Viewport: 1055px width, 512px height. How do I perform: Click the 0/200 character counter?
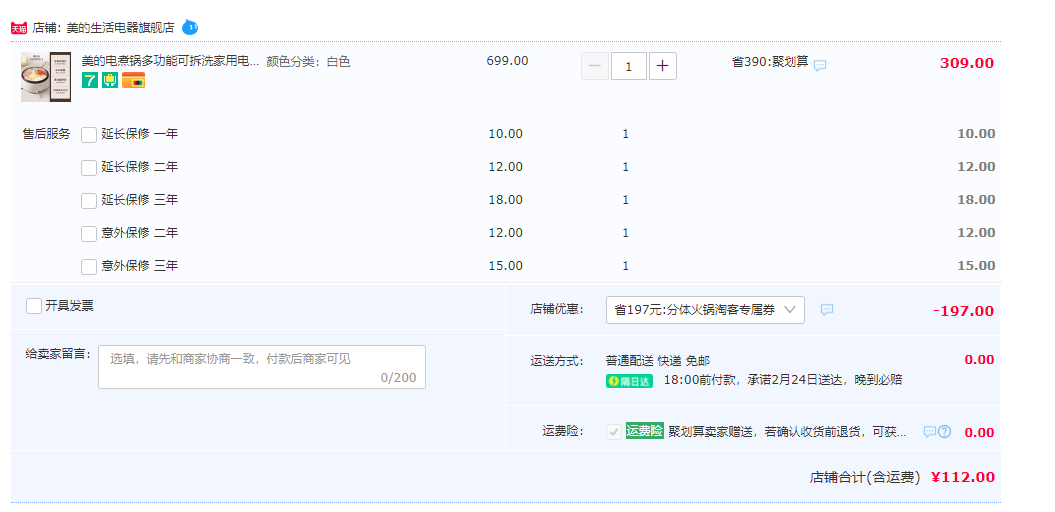pos(398,377)
